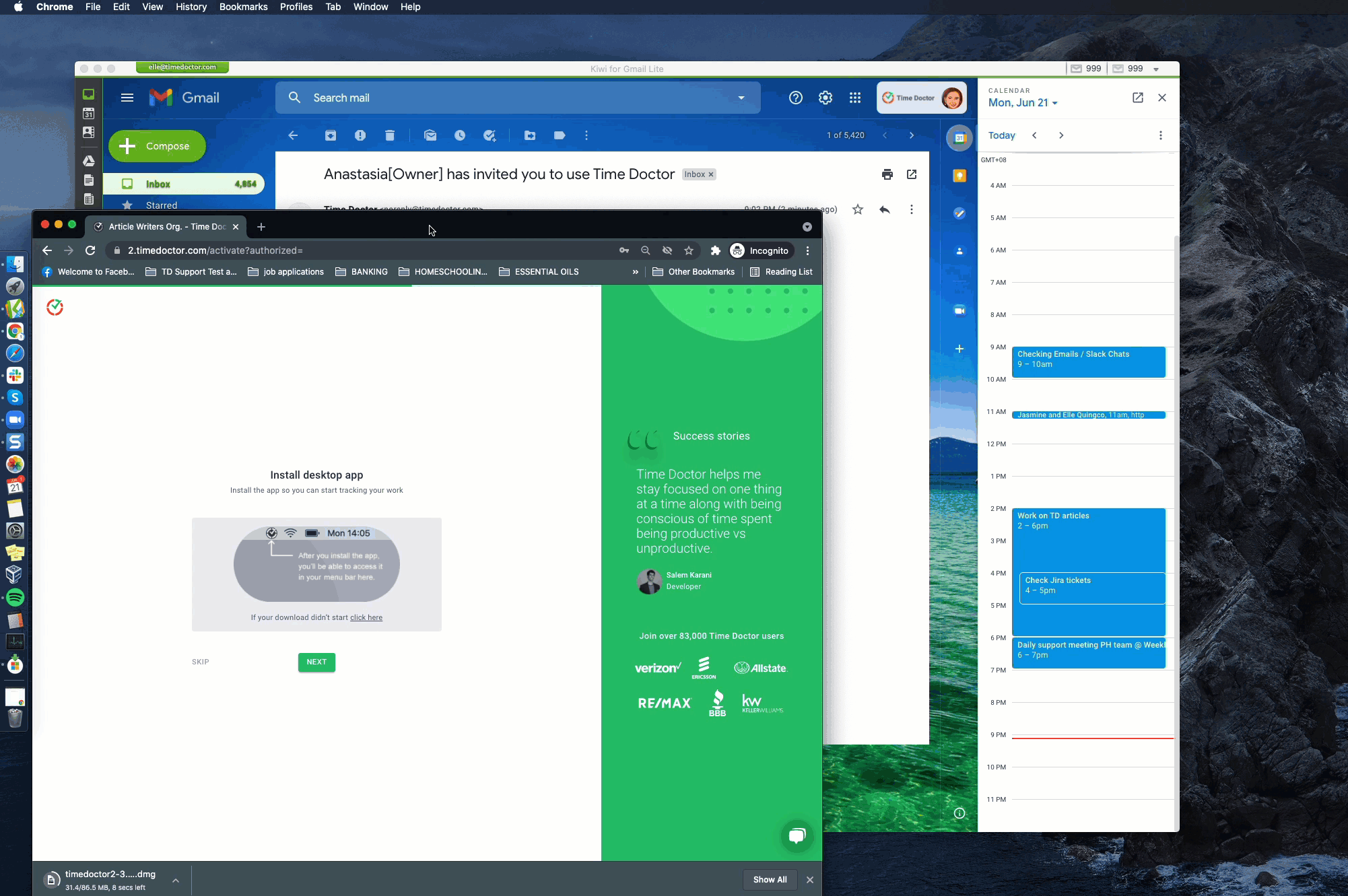This screenshot has width=1348, height=896.
Task: Open Gmail support help icon
Action: click(796, 98)
